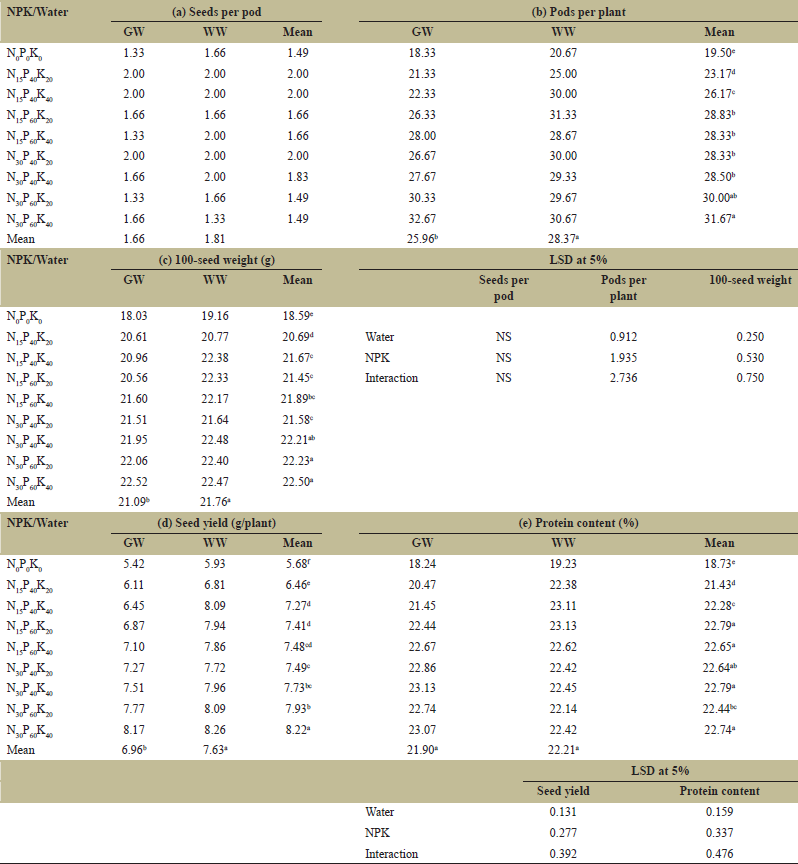Viewport: 798px width, 864px height.
Task: Click the pods per plant GW mean 25.96
Action: (x=420, y=240)
